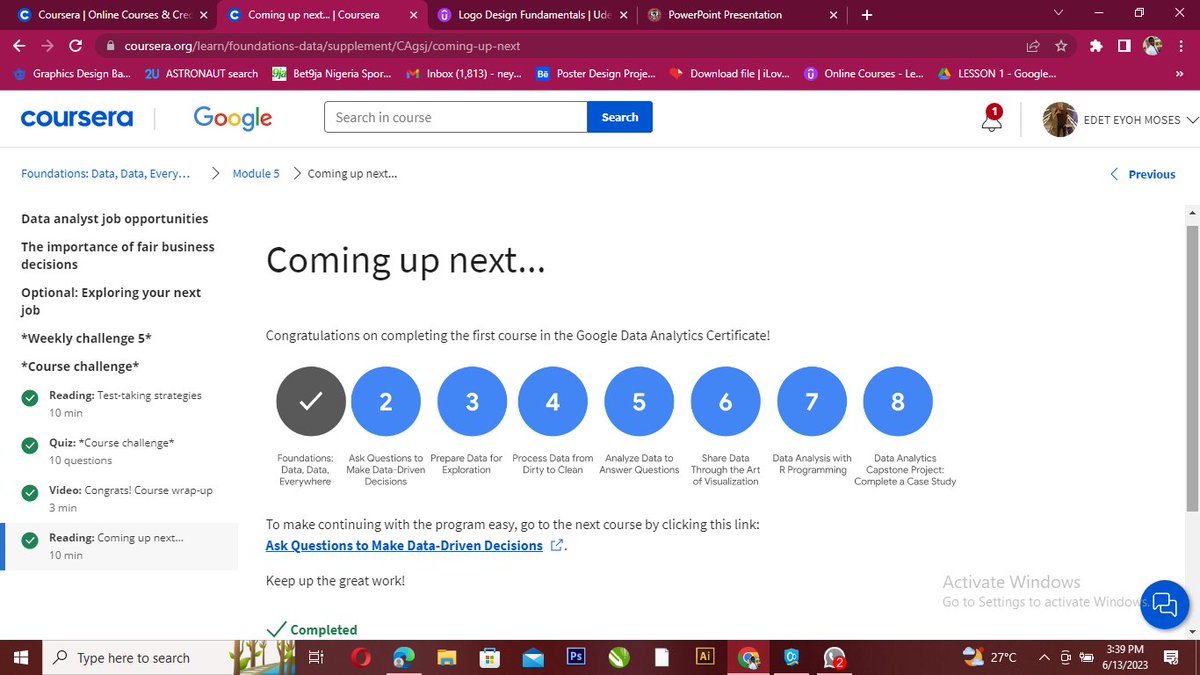Click the browser address bar URL
Image resolution: width=1200 pixels, height=675 pixels.
(x=322, y=46)
